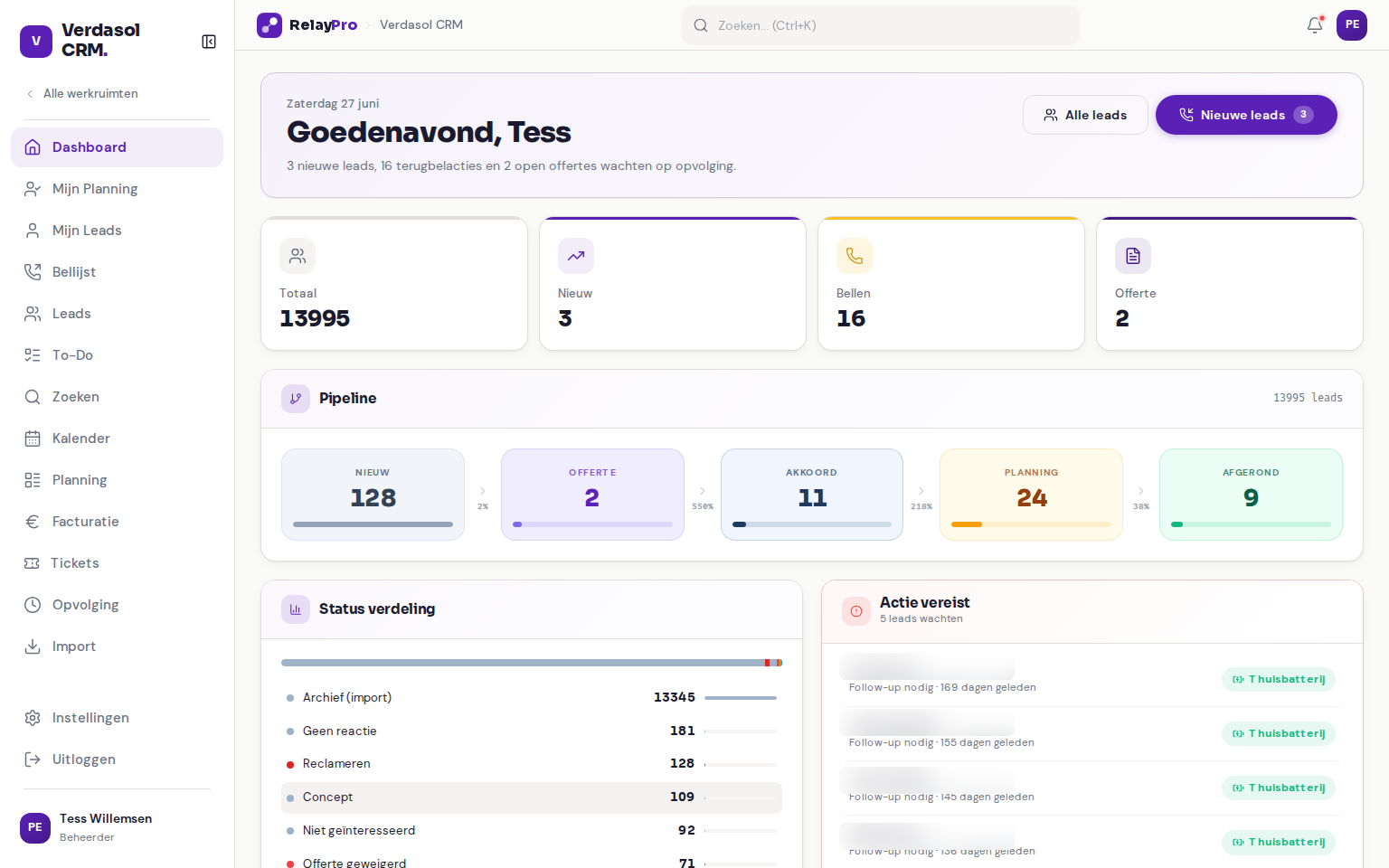
Task: Click the 13995 leads count in Pipeline
Action: point(1308,398)
